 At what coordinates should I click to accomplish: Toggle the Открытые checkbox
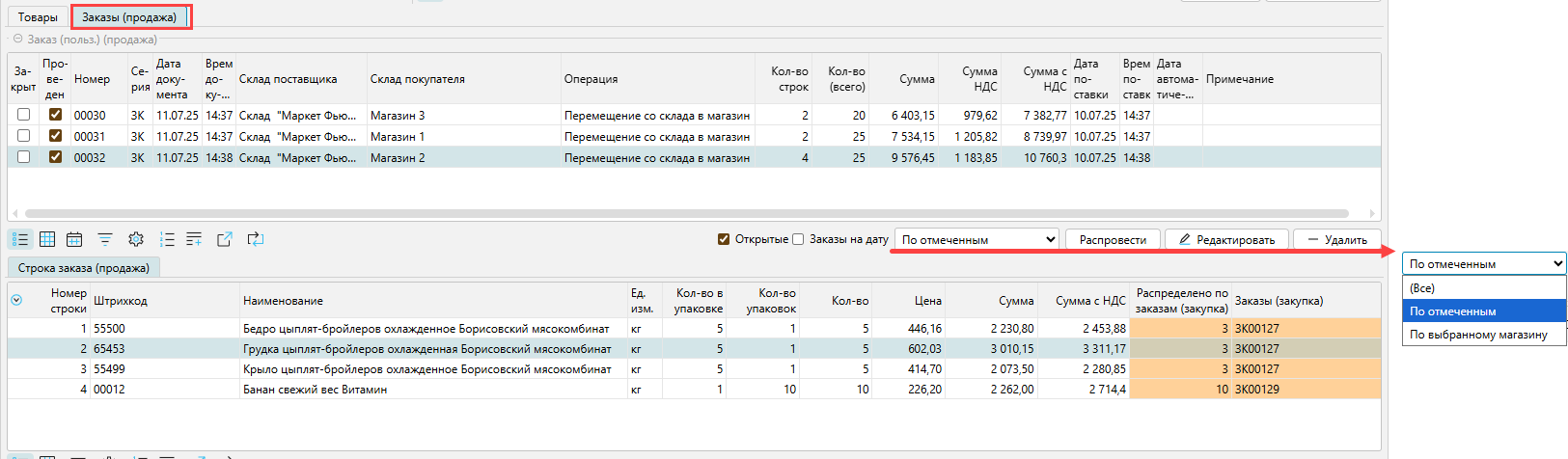(724, 239)
